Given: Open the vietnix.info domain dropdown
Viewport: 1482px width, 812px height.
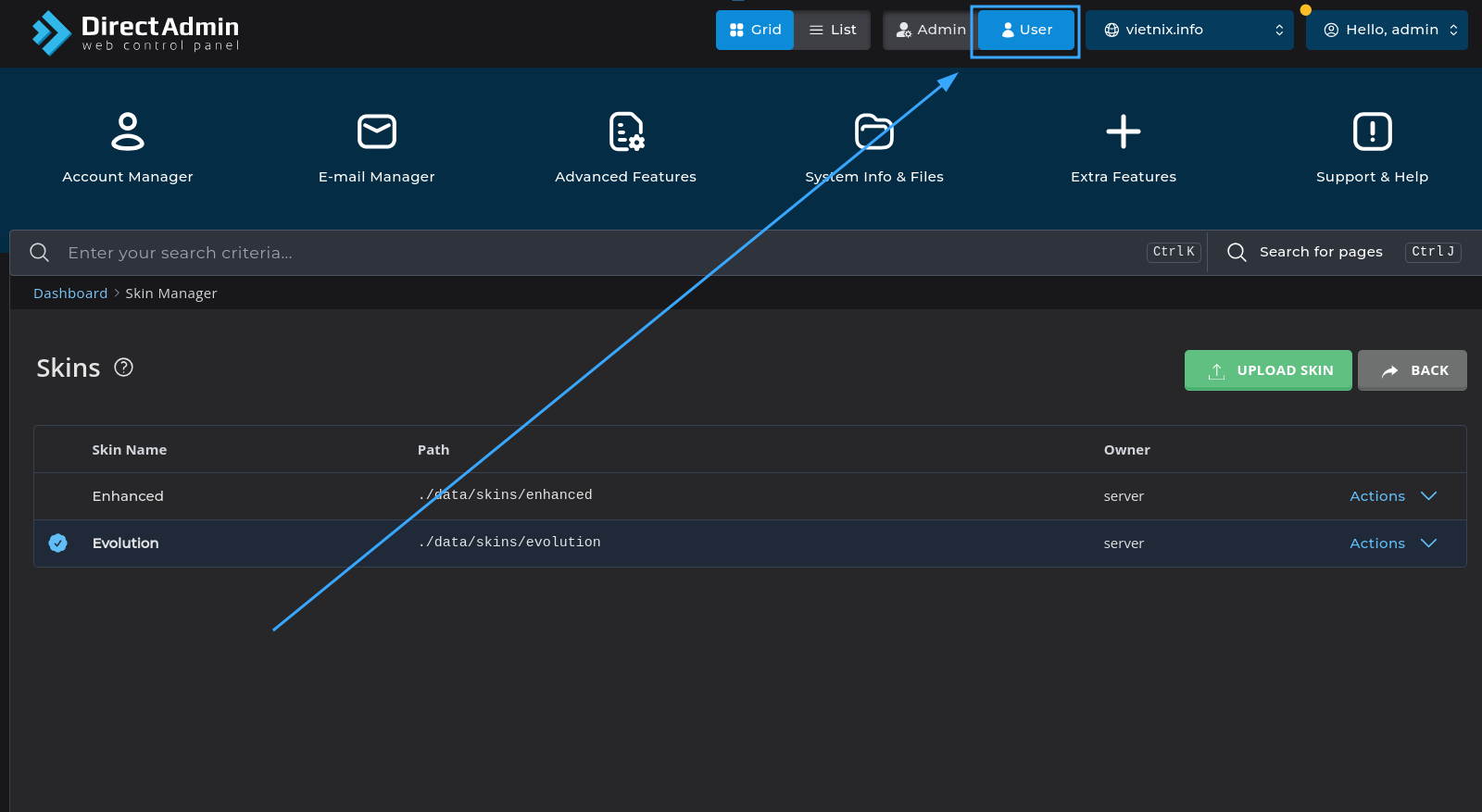Looking at the screenshot, I should click(x=1189, y=30).
